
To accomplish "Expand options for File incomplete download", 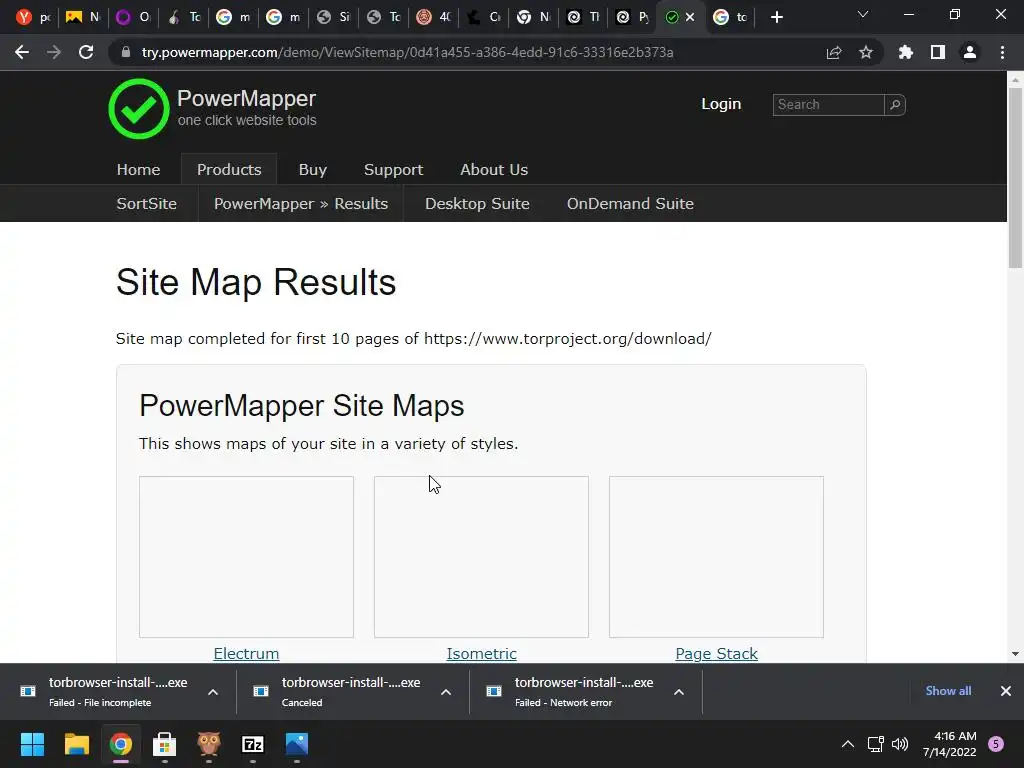I will [213, 692].
